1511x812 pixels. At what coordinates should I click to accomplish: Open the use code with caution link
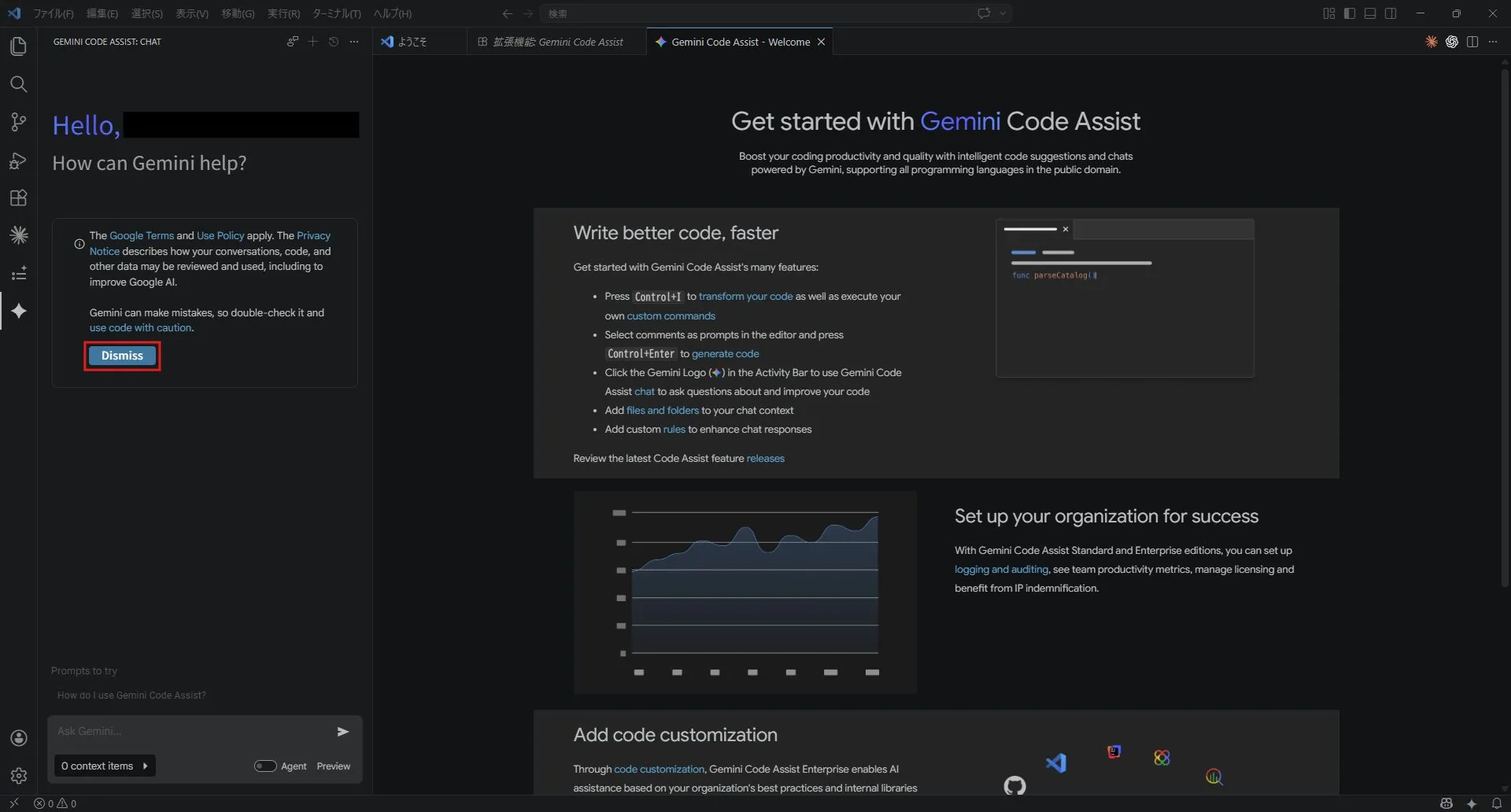click(x=140, y=328)
